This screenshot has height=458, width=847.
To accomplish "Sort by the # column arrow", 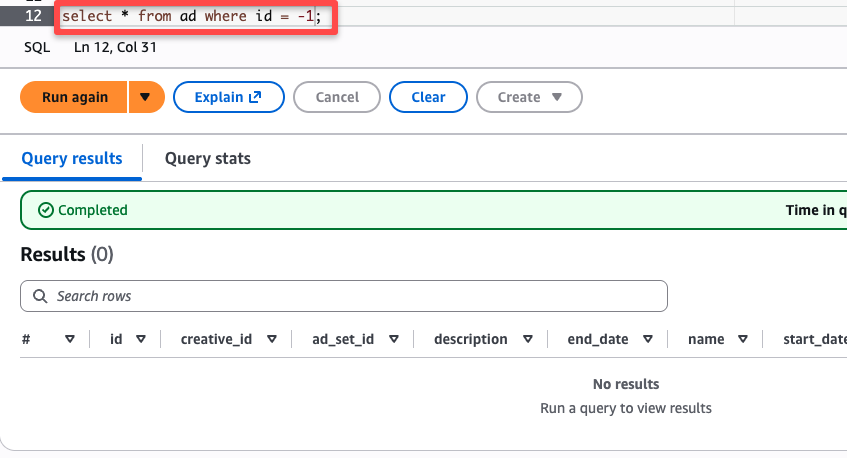I will point(70,339).
